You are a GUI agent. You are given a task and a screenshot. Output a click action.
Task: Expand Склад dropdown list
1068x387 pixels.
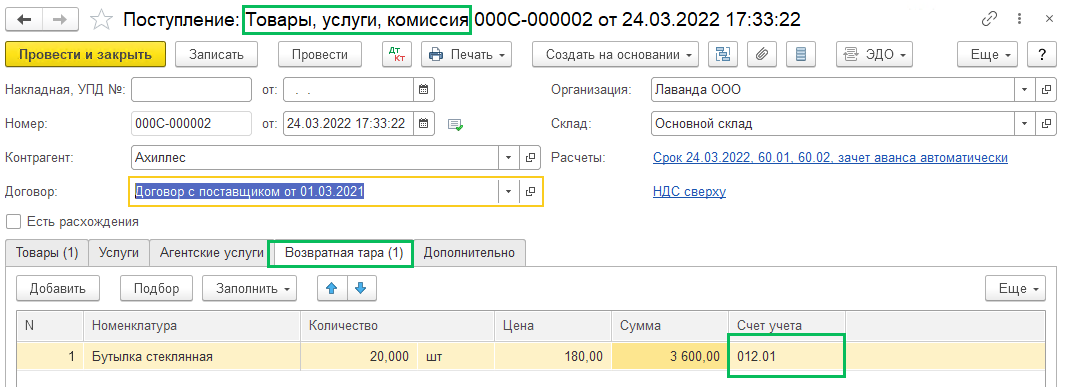coord(1024,123)
